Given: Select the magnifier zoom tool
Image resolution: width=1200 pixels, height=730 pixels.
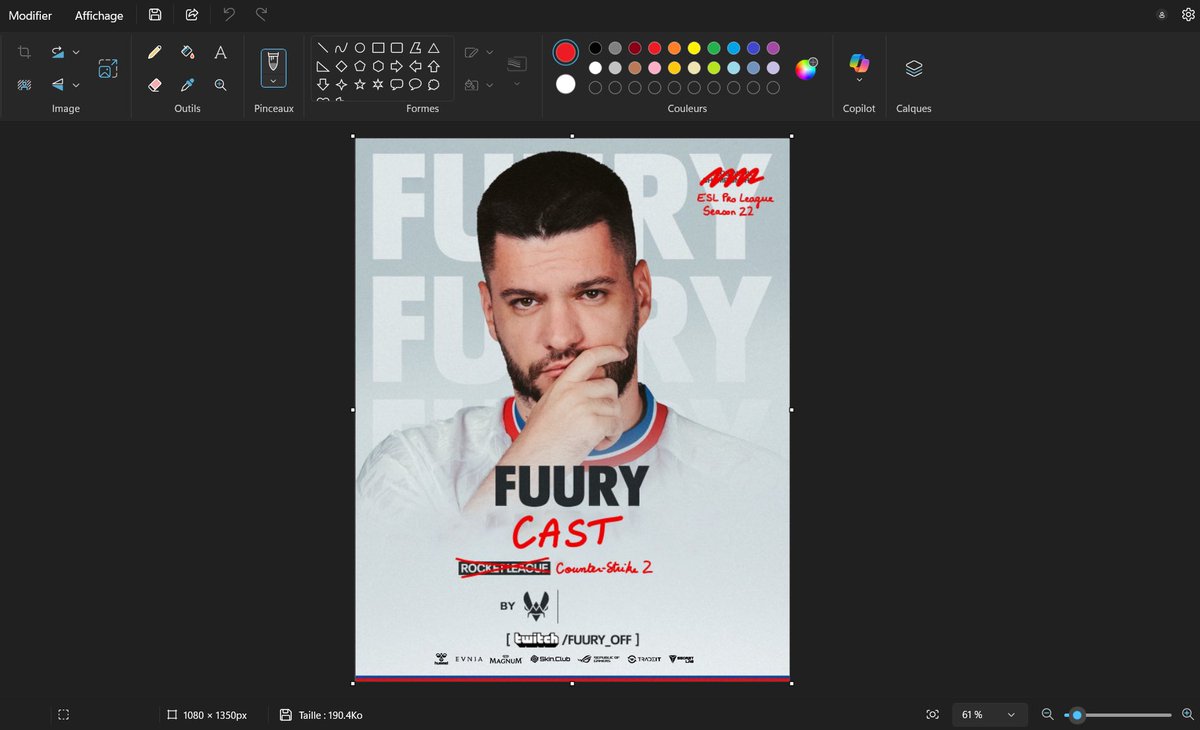Looking at the screenshot, I should (220, 84).
